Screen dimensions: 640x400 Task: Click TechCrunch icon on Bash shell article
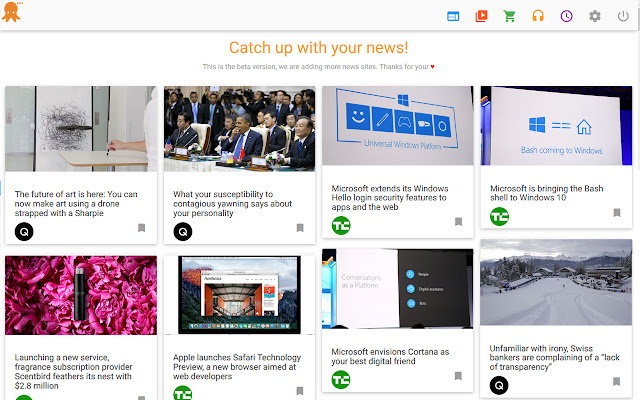[499, 217]
